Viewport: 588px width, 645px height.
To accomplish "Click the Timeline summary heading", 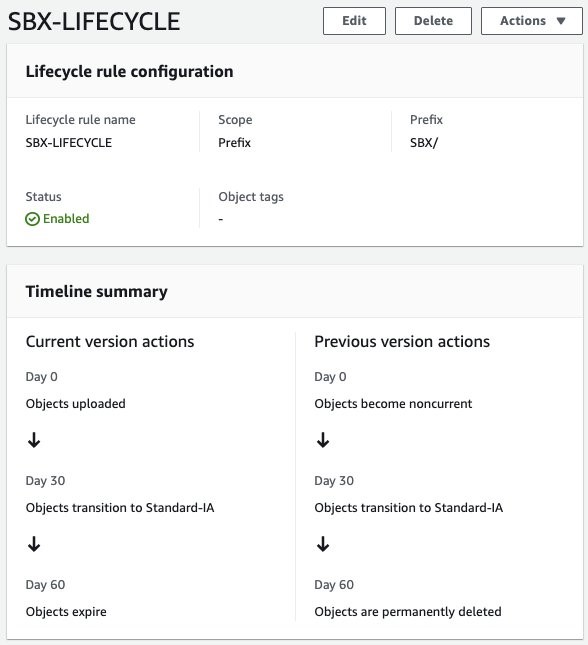I will tap(96, 291).
